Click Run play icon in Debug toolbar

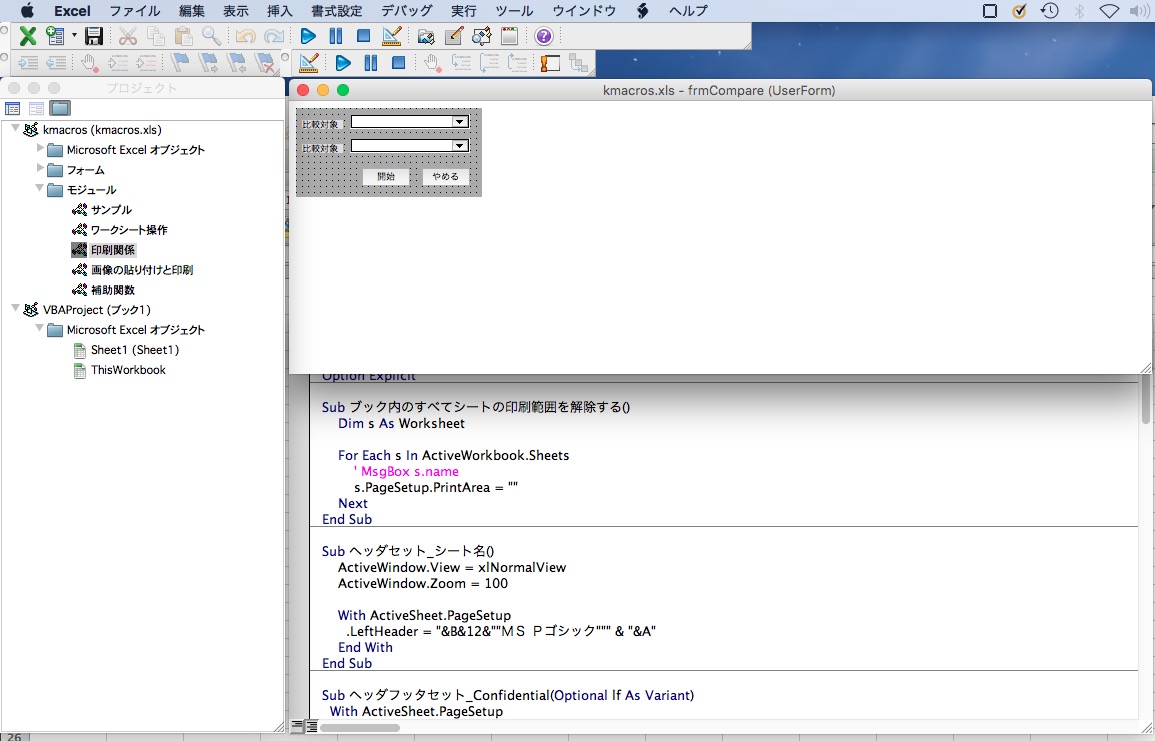coord(343,63)
